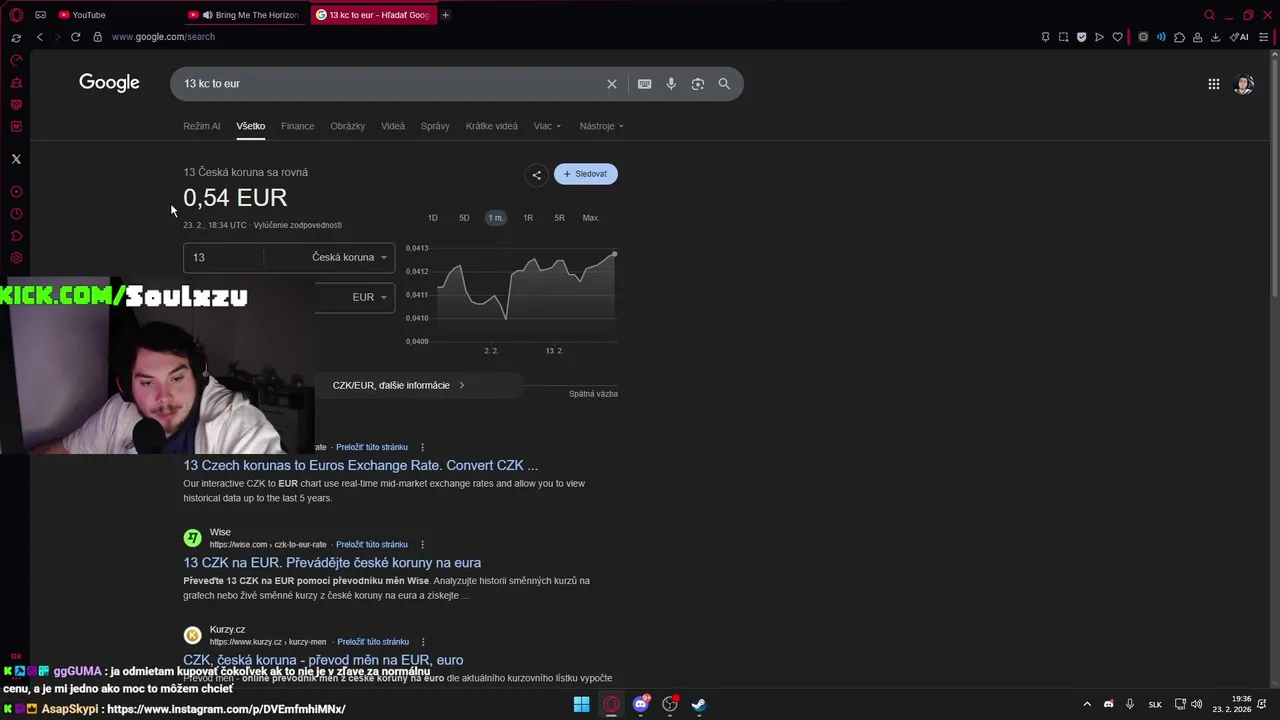1280x720 pixels.
Task: Set chart range to Max.
Action: tap(591, 218)
